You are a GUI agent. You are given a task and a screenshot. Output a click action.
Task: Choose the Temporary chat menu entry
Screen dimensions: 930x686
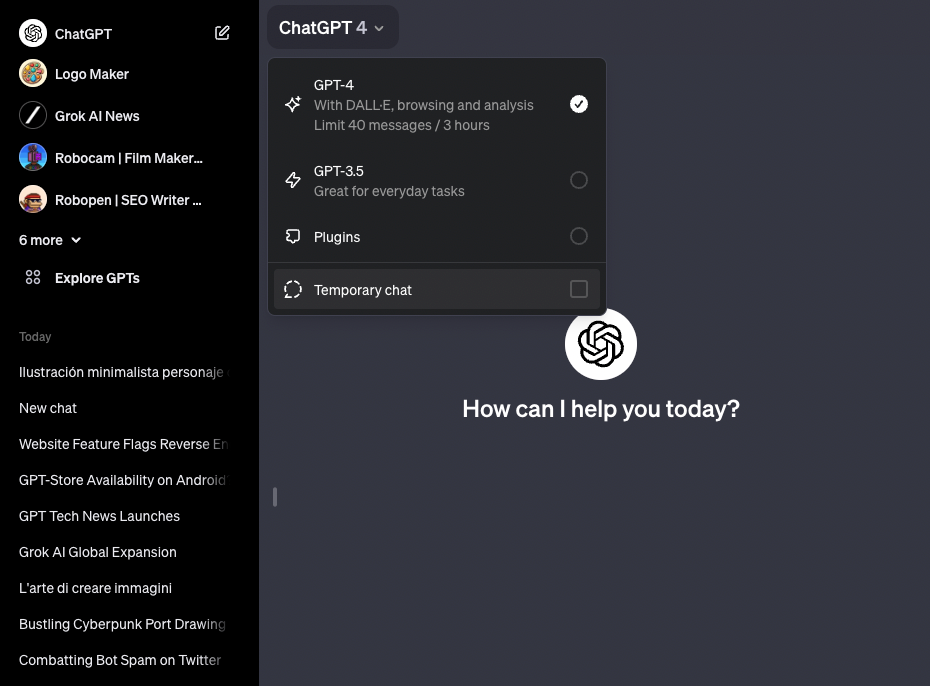pos(437,289)
